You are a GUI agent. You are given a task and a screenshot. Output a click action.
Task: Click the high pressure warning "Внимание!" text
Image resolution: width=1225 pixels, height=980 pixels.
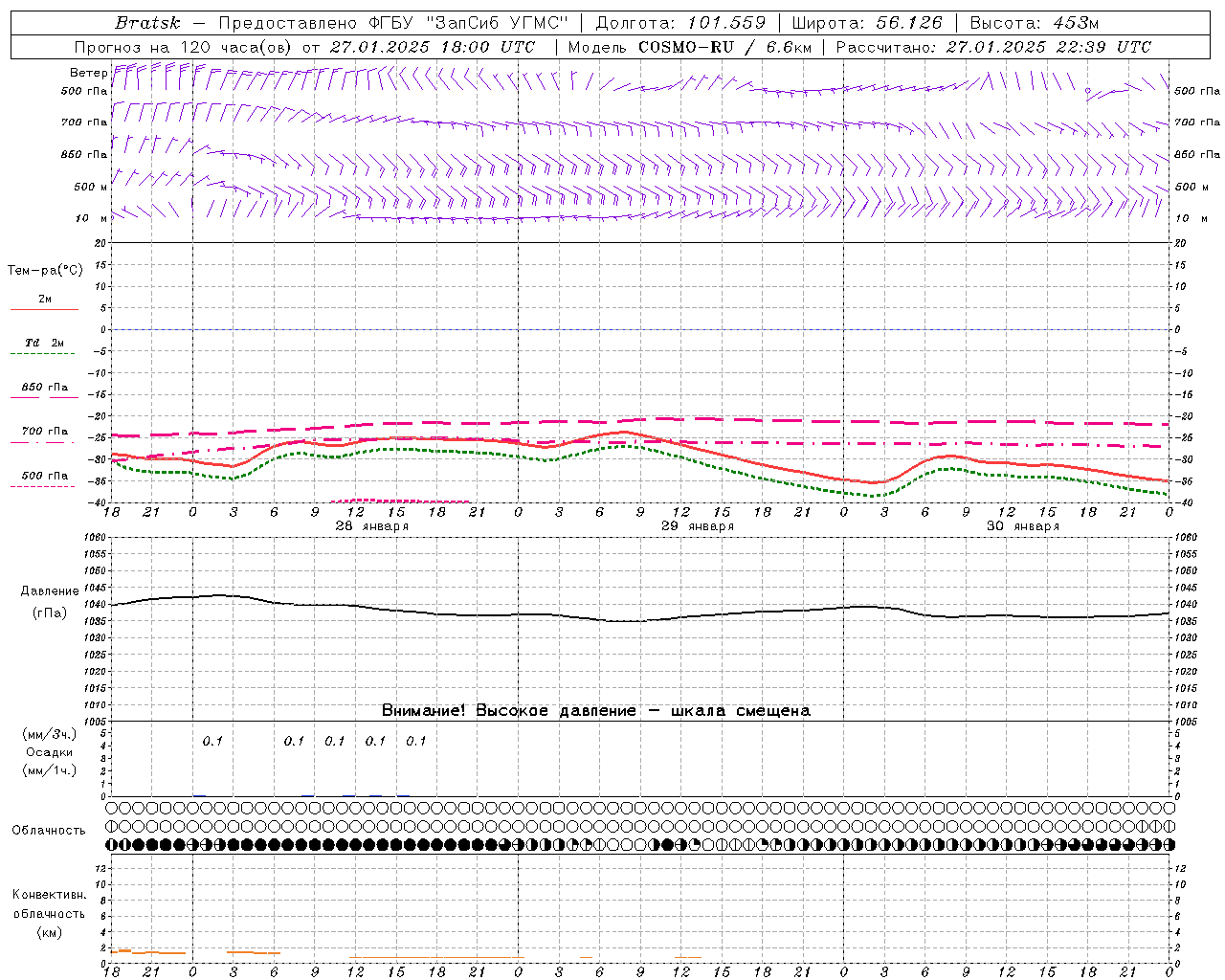424,710
